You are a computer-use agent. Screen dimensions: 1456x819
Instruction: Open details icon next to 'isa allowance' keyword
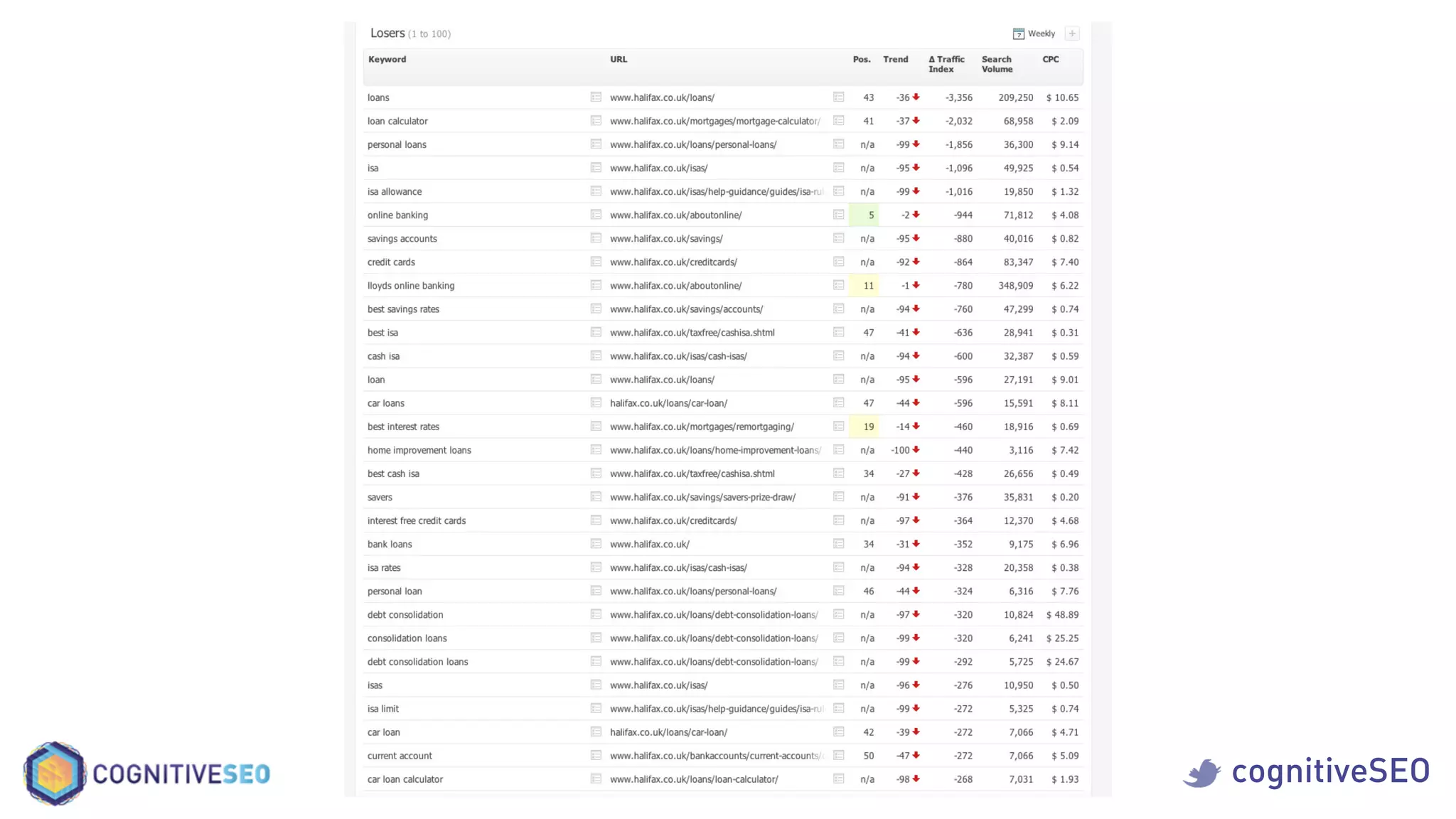[x=596, y=191]
